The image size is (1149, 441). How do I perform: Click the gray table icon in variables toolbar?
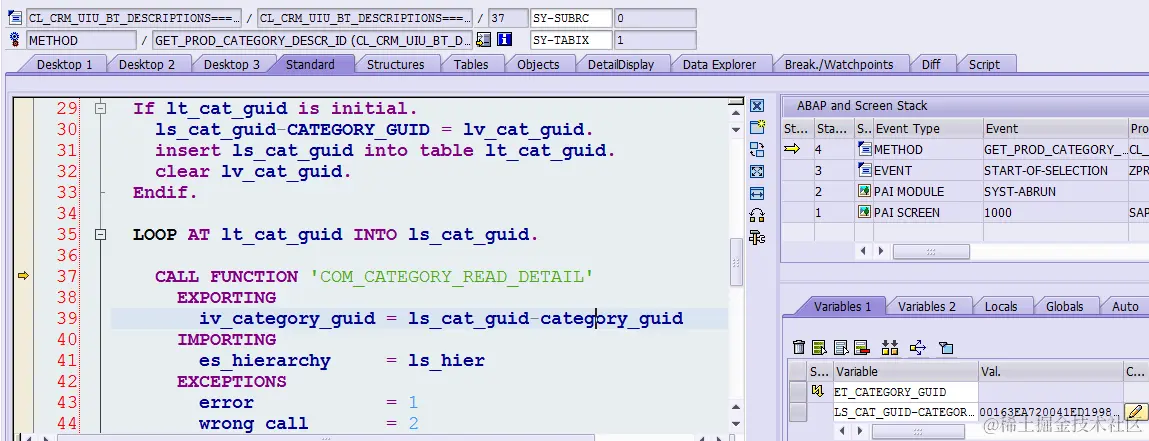pos(841,347)
